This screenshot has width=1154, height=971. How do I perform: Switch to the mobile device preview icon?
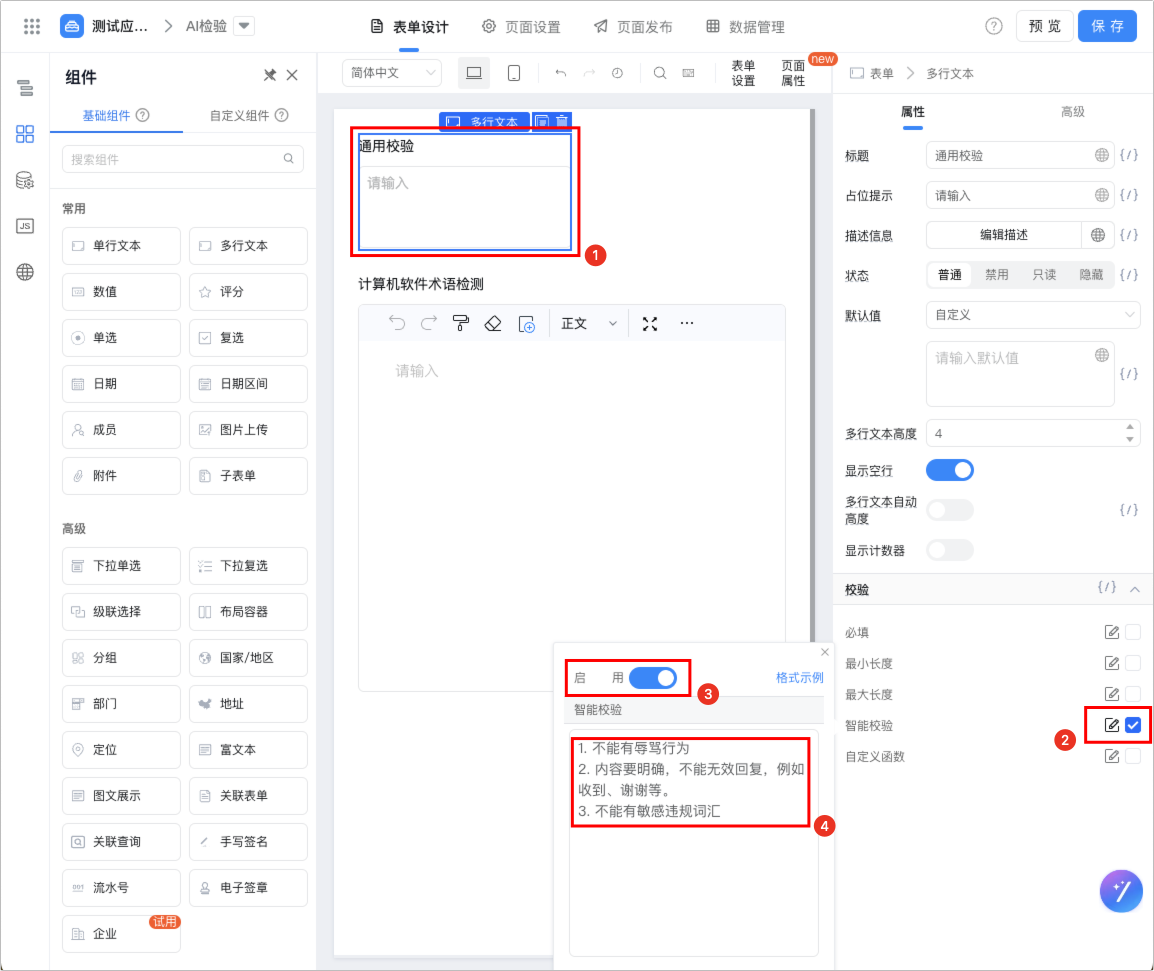tap(514, 73)
